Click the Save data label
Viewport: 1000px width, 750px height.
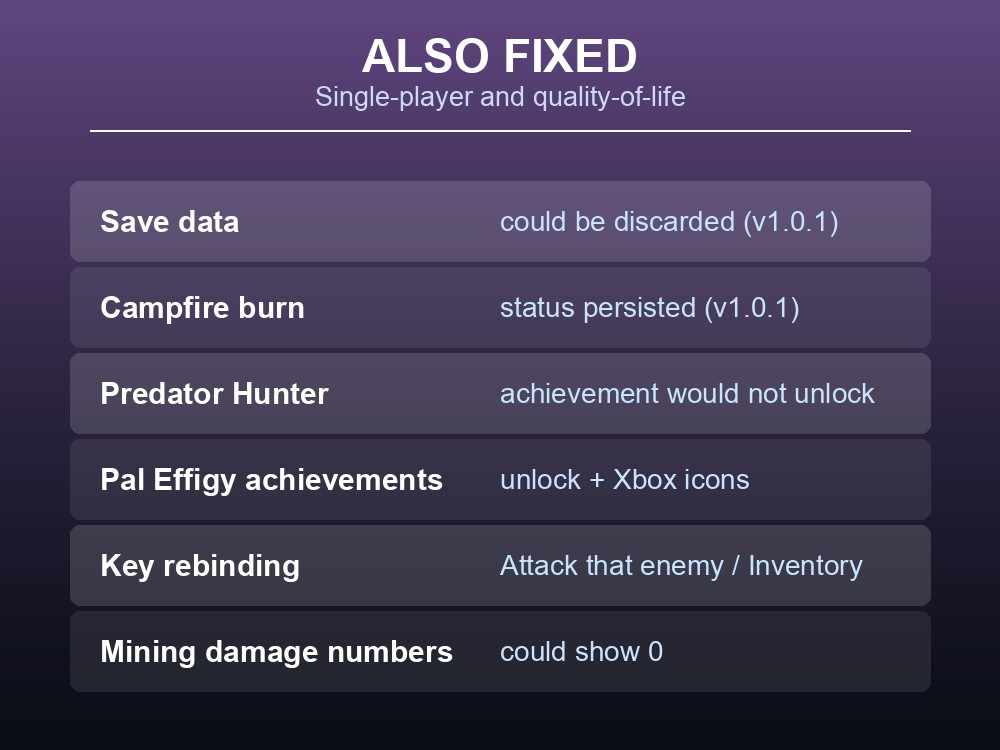170,222
